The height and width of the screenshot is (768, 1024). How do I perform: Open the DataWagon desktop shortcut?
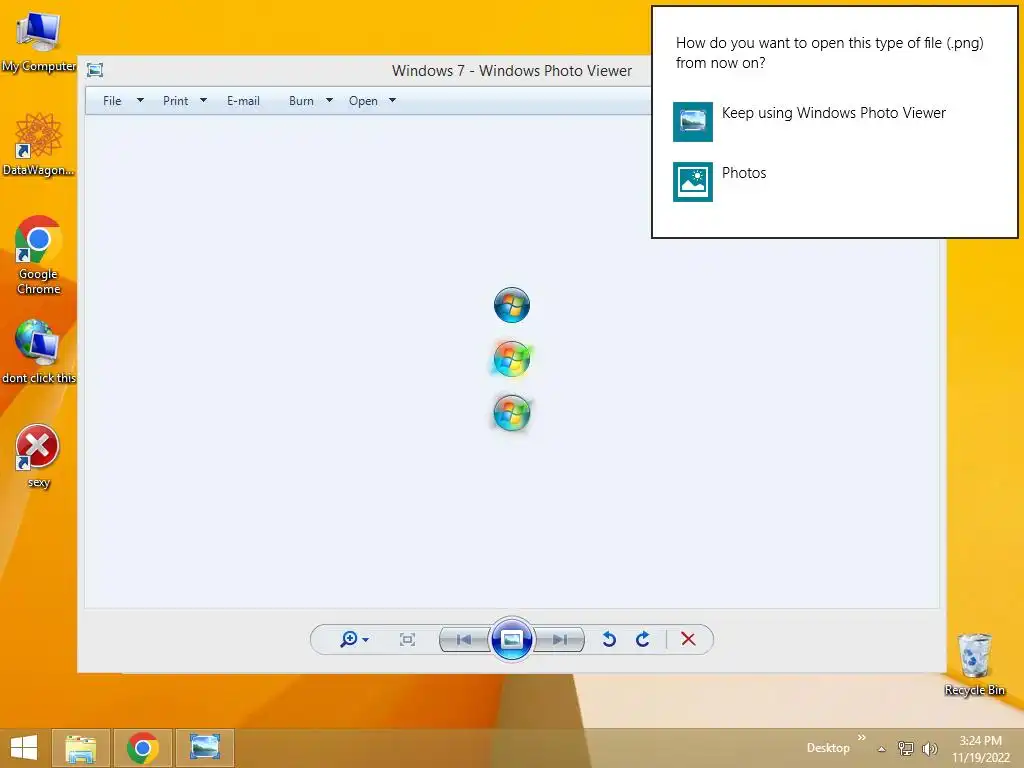39,144
